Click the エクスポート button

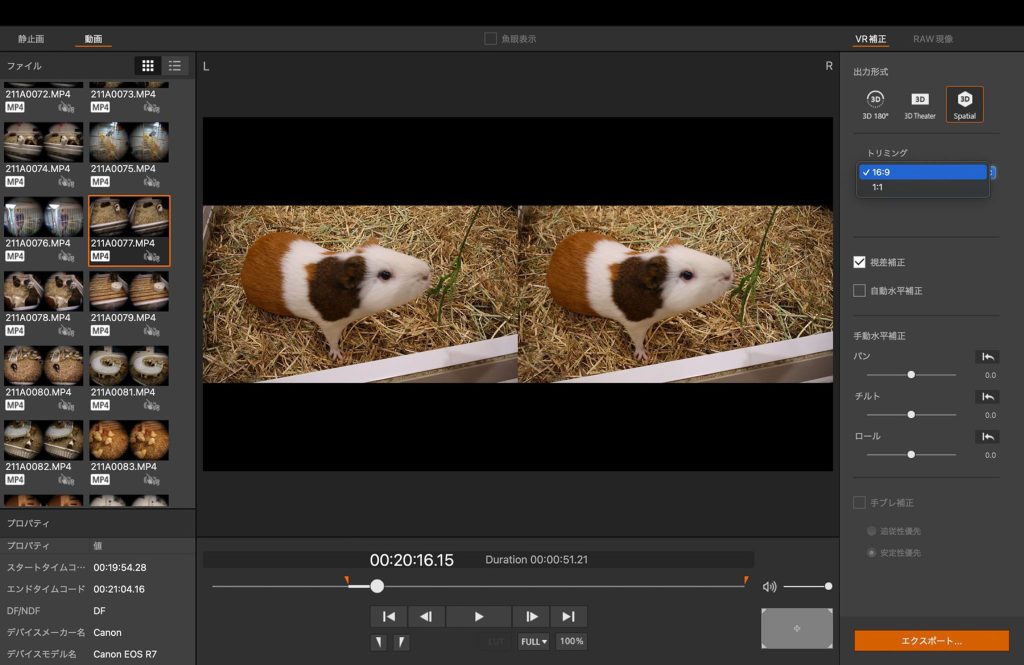point(931,641)
